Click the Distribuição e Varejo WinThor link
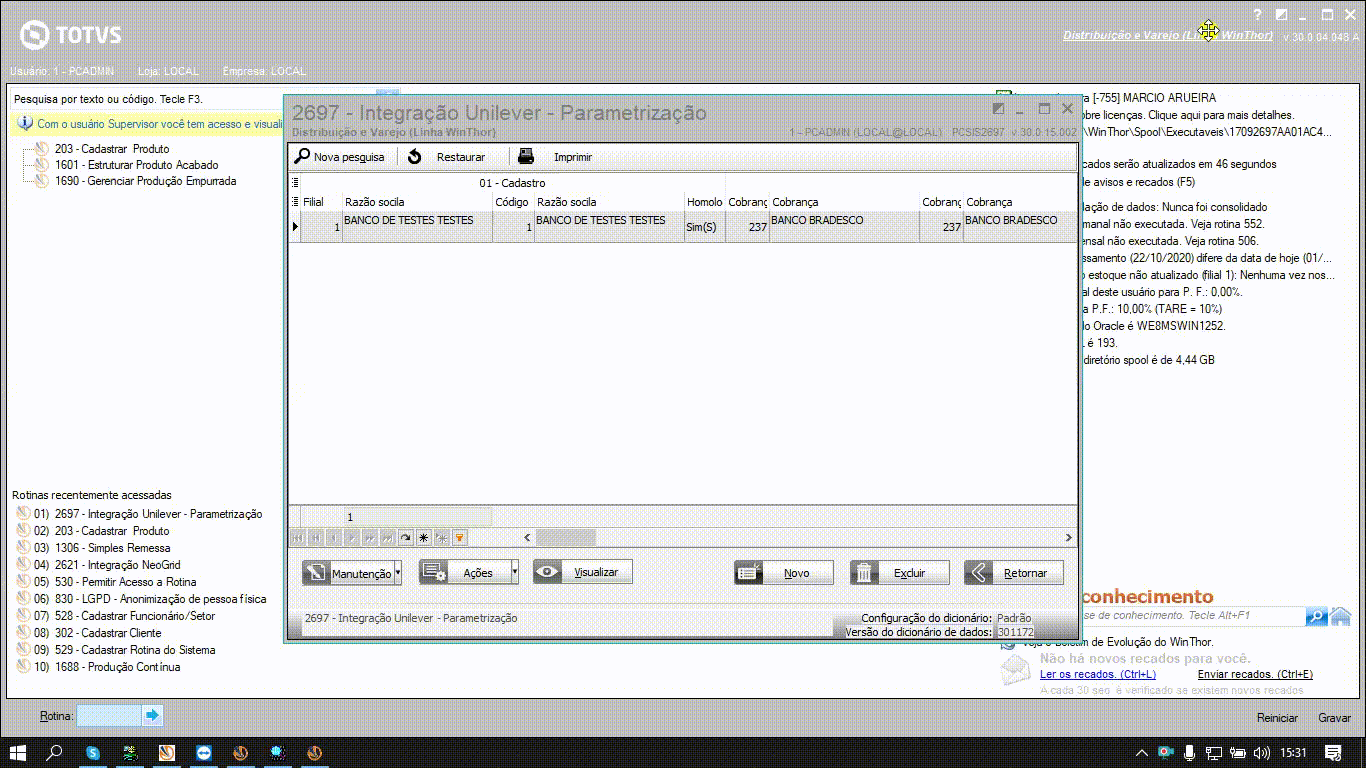This screenshot has width=1366, height=768. pyautogui.click(x=1167, y=35)
